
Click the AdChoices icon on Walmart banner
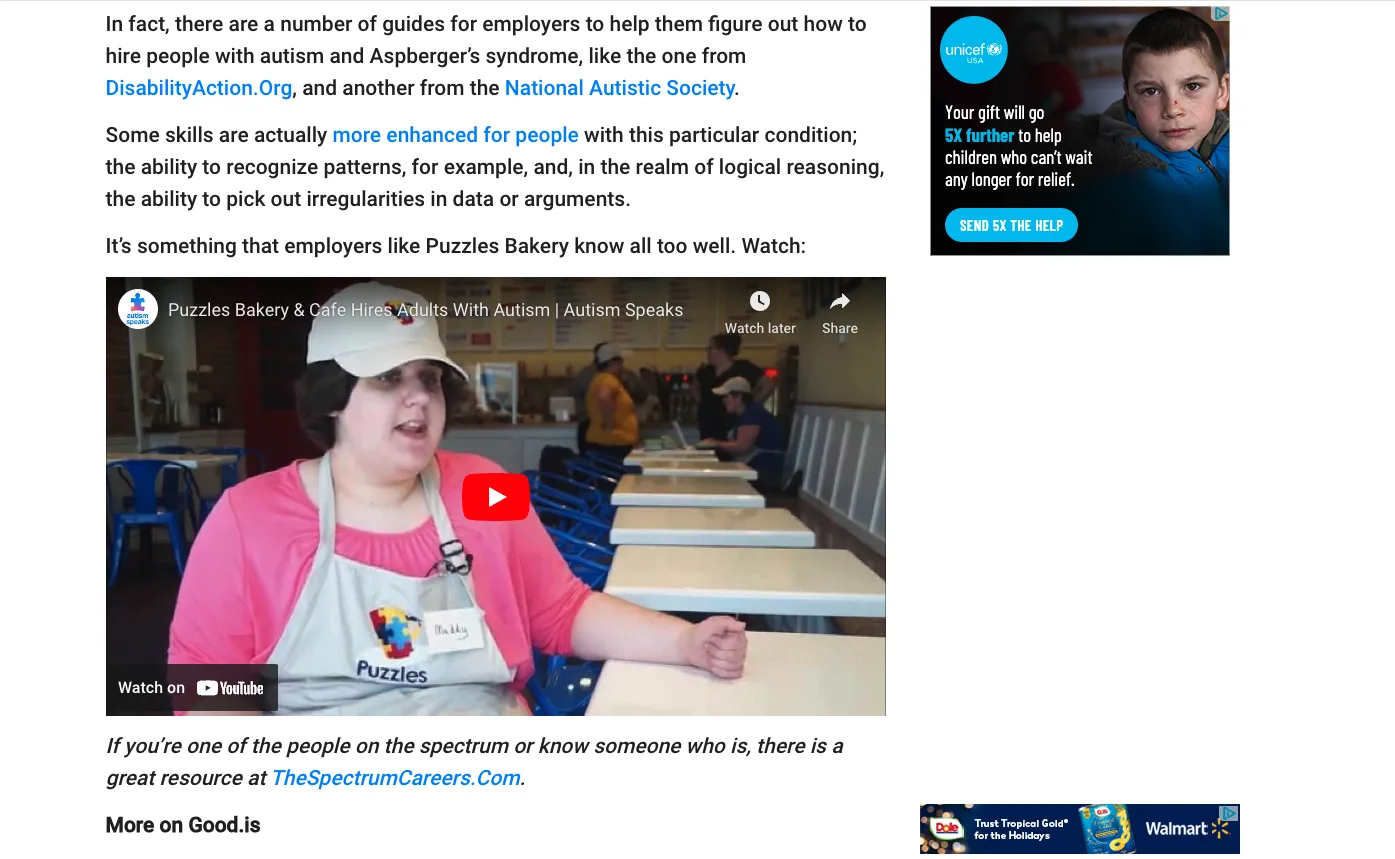(1231, 813)
